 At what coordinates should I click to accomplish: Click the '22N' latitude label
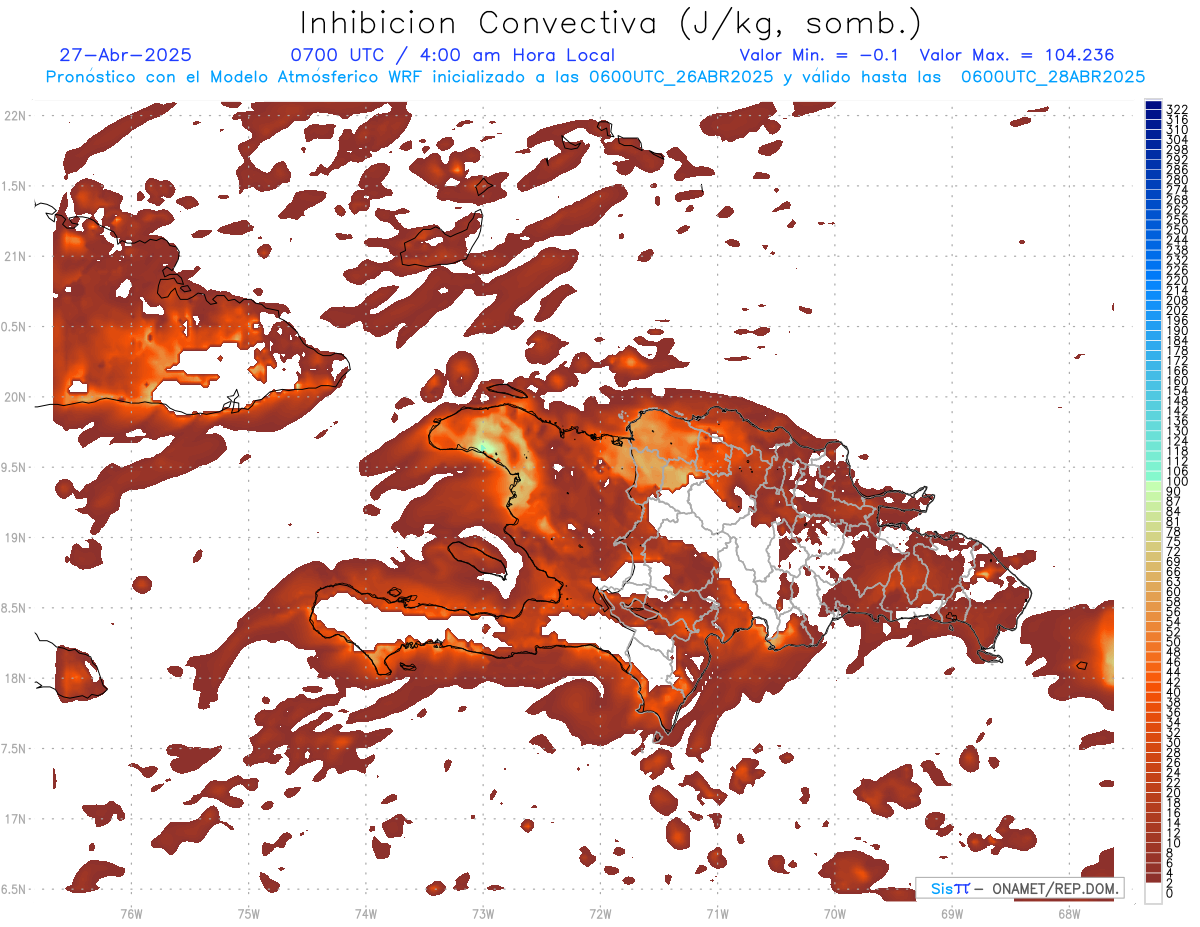point(15,116)
